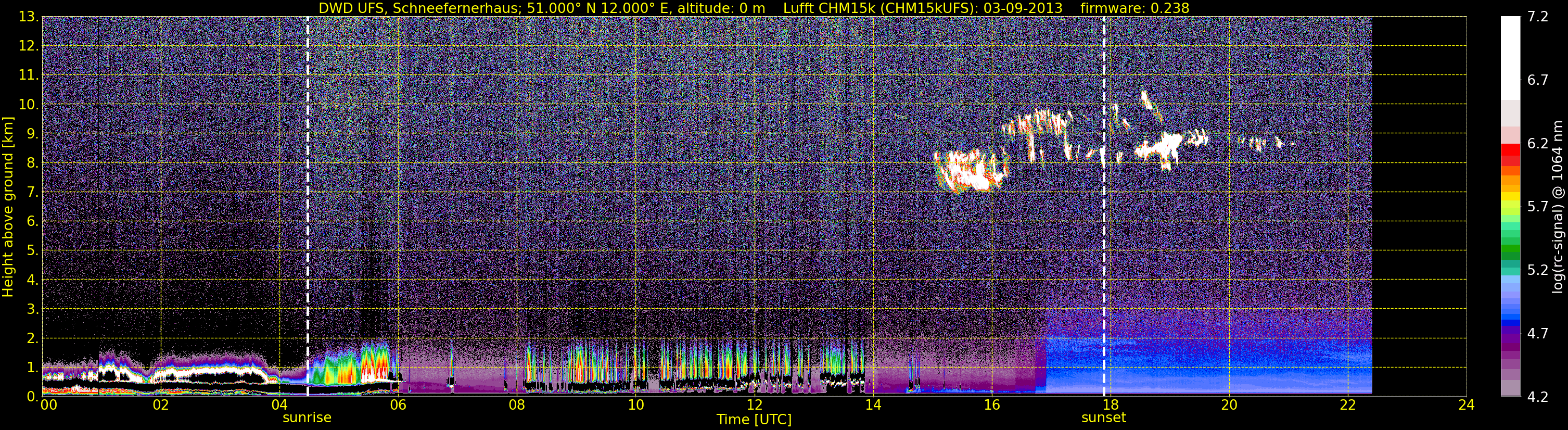Click the 'sunrise' label below the time axis

tap(307, 418)
